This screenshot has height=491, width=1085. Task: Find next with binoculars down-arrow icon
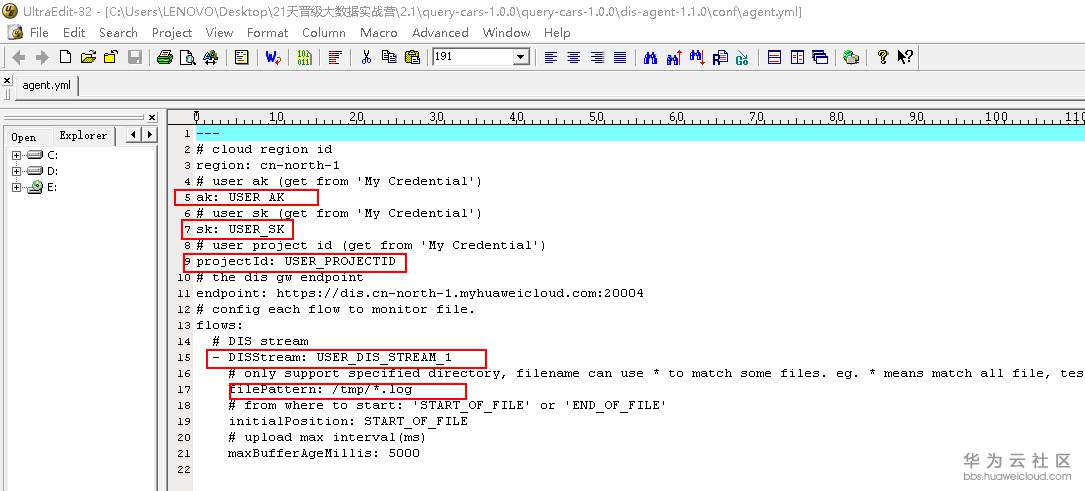pyautogui.click(x=697, y=57)
